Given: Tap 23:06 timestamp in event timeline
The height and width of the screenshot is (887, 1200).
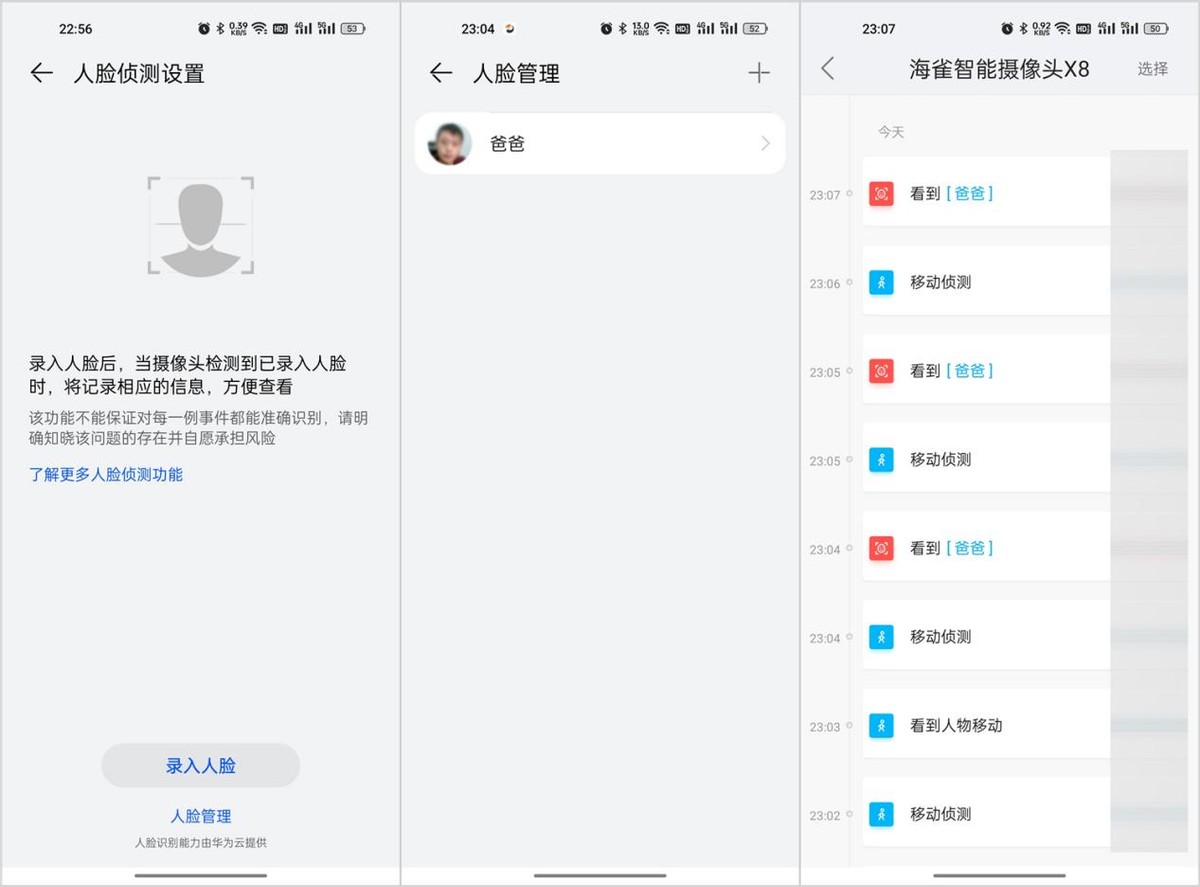Looking at the screenshot, I should click(x=825, y=284).
